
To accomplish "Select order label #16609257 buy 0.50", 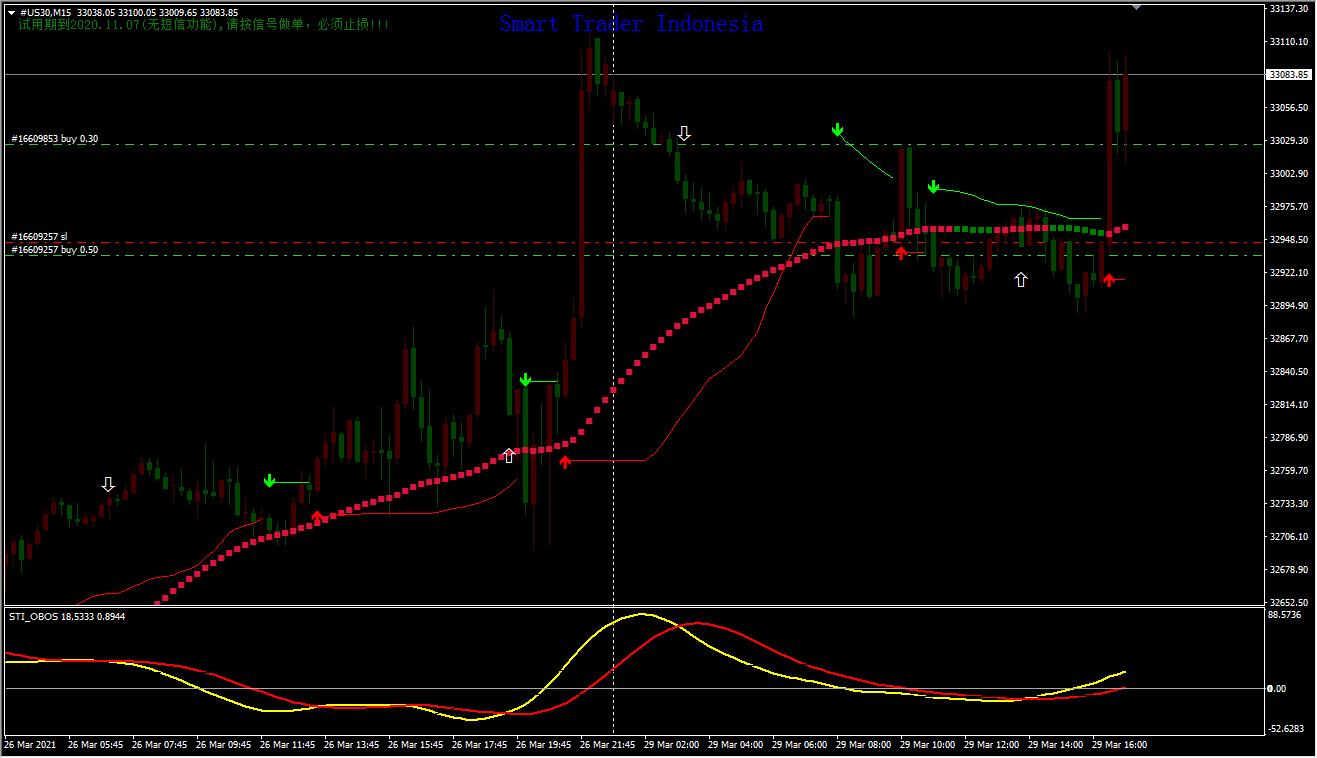I will point(55,250).
